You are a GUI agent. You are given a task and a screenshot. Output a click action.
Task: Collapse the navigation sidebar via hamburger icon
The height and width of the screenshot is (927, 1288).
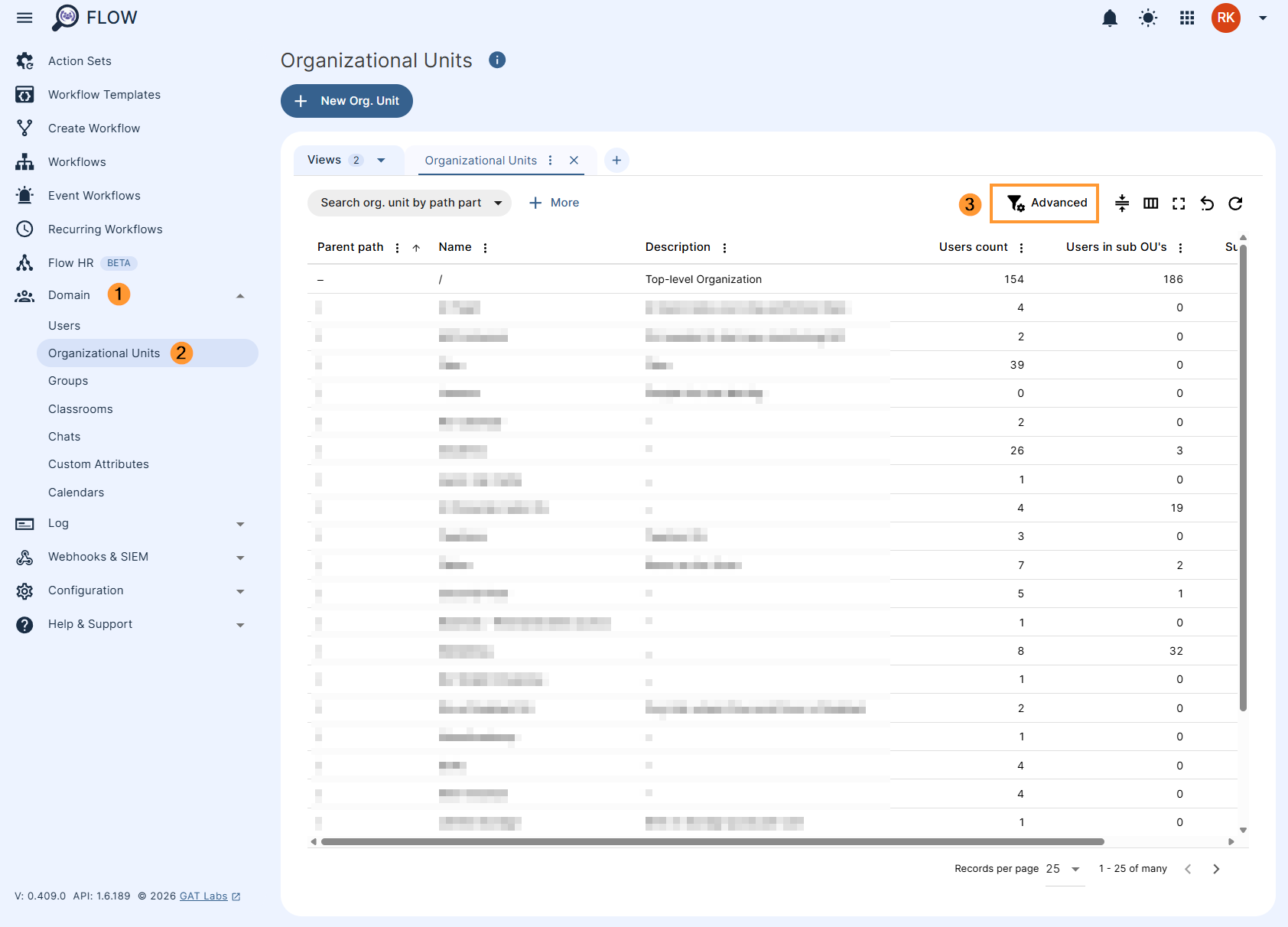[24, 18]
